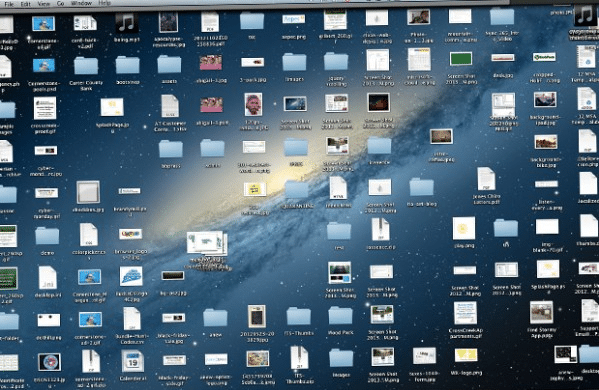Select the desktop.ini file icon
Image resolution: width=599 pixels, height=390 pixels.
point(48,278)
